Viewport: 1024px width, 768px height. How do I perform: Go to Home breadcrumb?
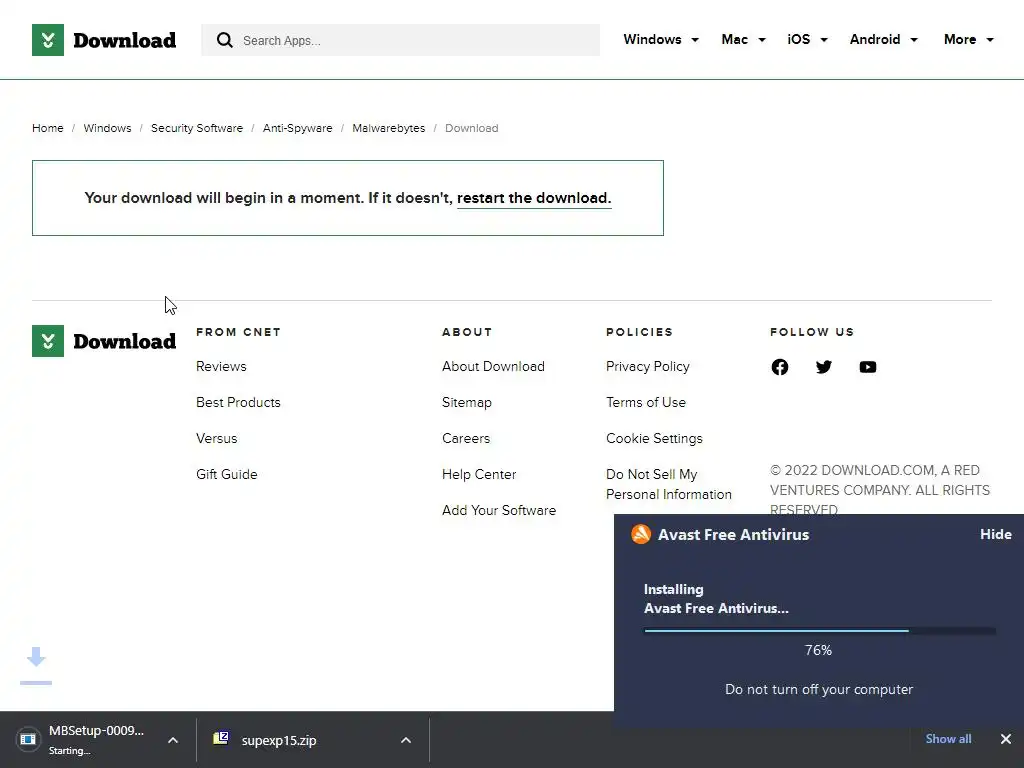point(48,128)
